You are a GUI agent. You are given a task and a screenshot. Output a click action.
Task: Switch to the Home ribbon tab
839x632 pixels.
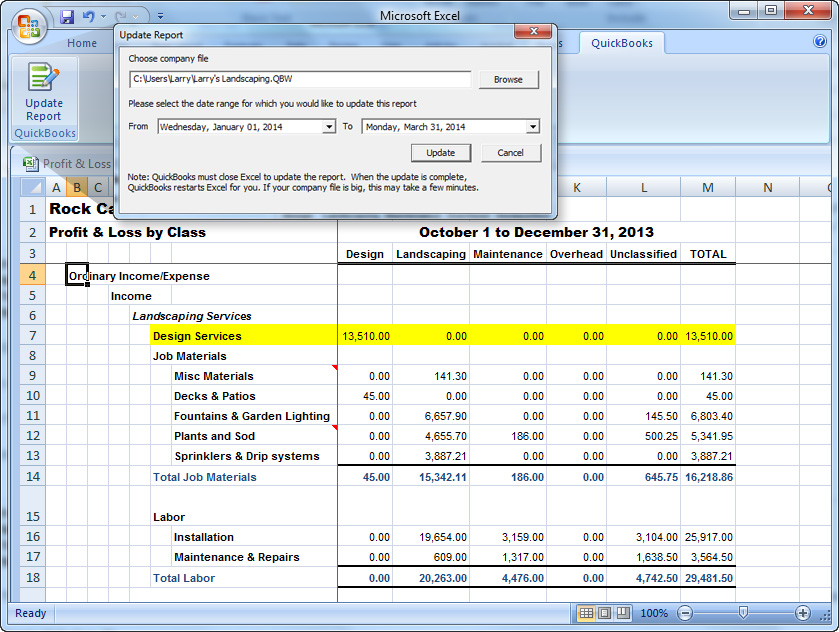click(82, 43)
